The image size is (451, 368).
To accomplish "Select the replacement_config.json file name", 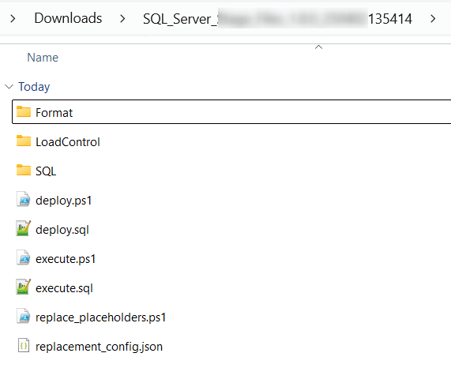I will [x=99, y=346].
